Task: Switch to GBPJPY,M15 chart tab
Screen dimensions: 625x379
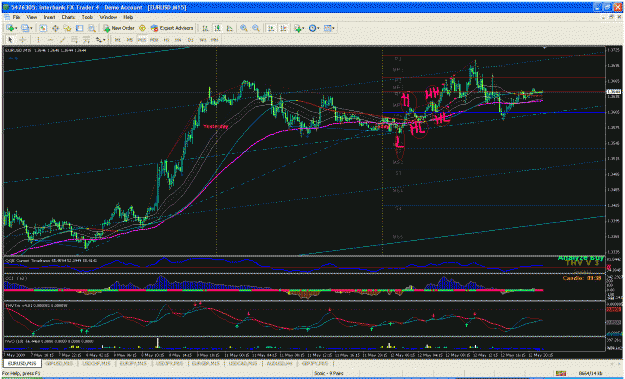Action: click(314, 364)
